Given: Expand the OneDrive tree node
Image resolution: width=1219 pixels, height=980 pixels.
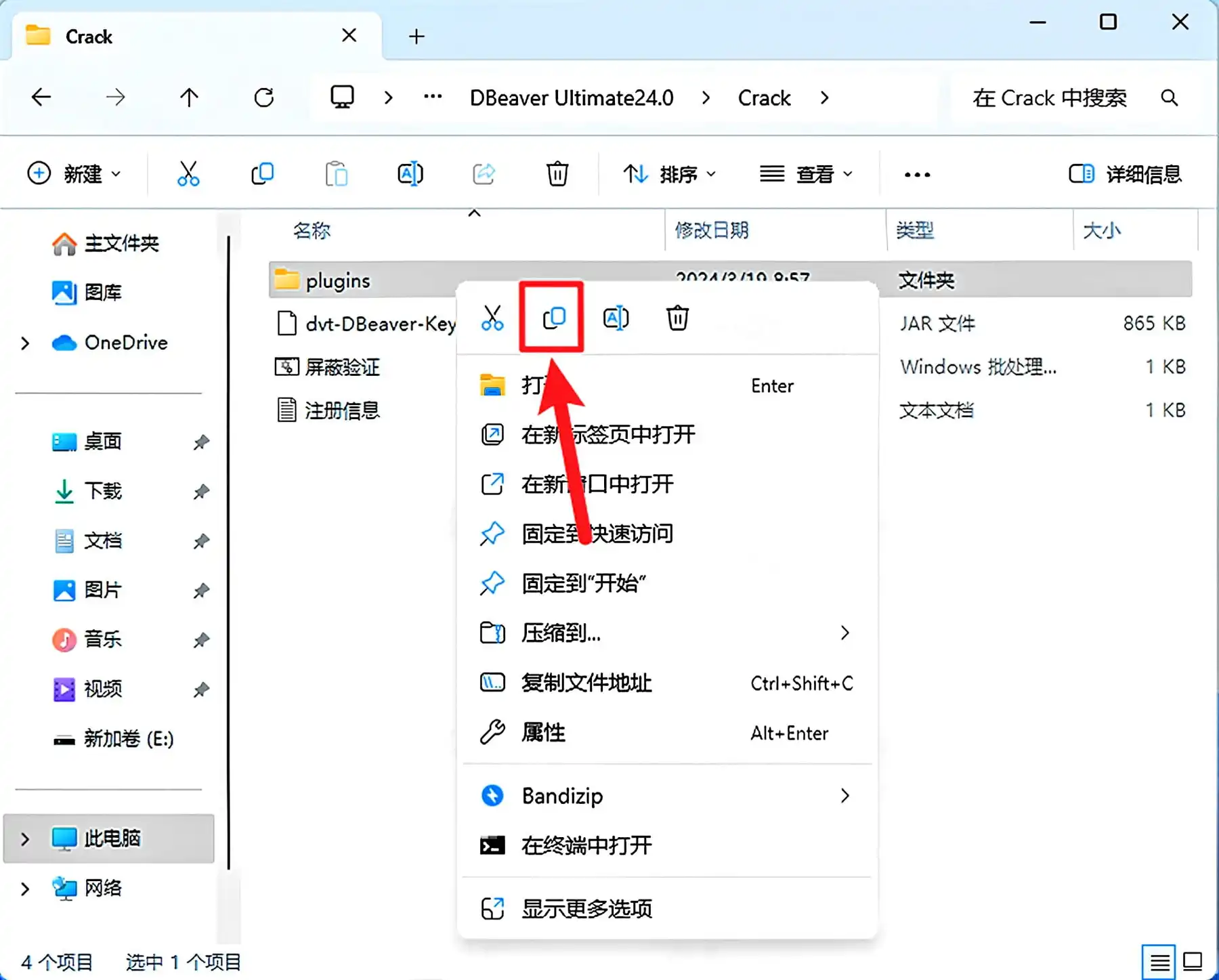Looking at the screenshot, I should coord(25,343).
